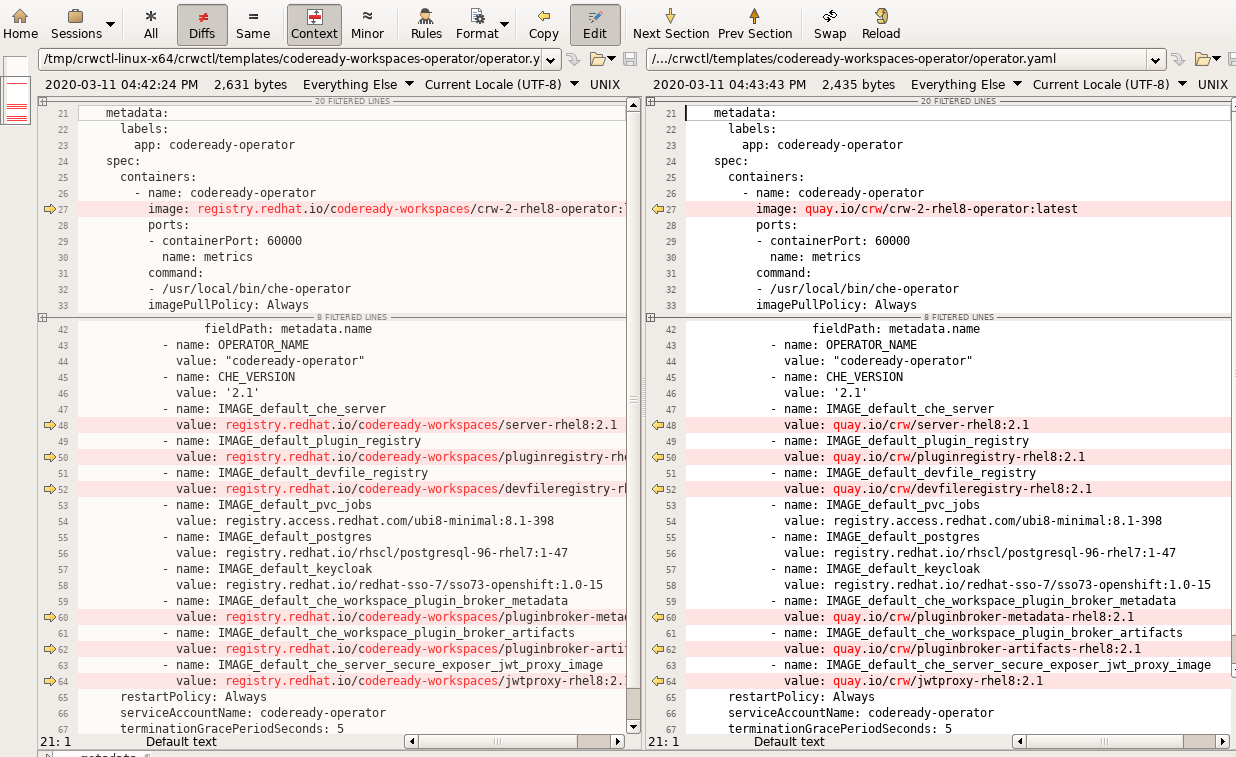Open the Sessions dropdown arrow

tap(110, 24)
